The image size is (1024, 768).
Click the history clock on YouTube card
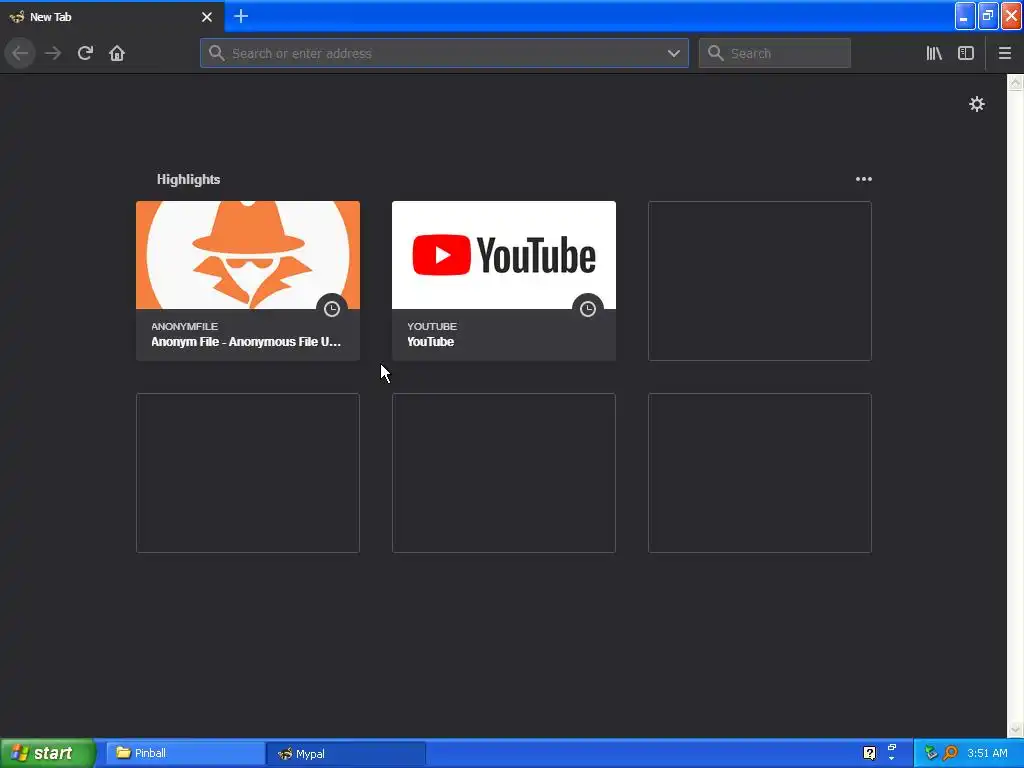[588, 309]
